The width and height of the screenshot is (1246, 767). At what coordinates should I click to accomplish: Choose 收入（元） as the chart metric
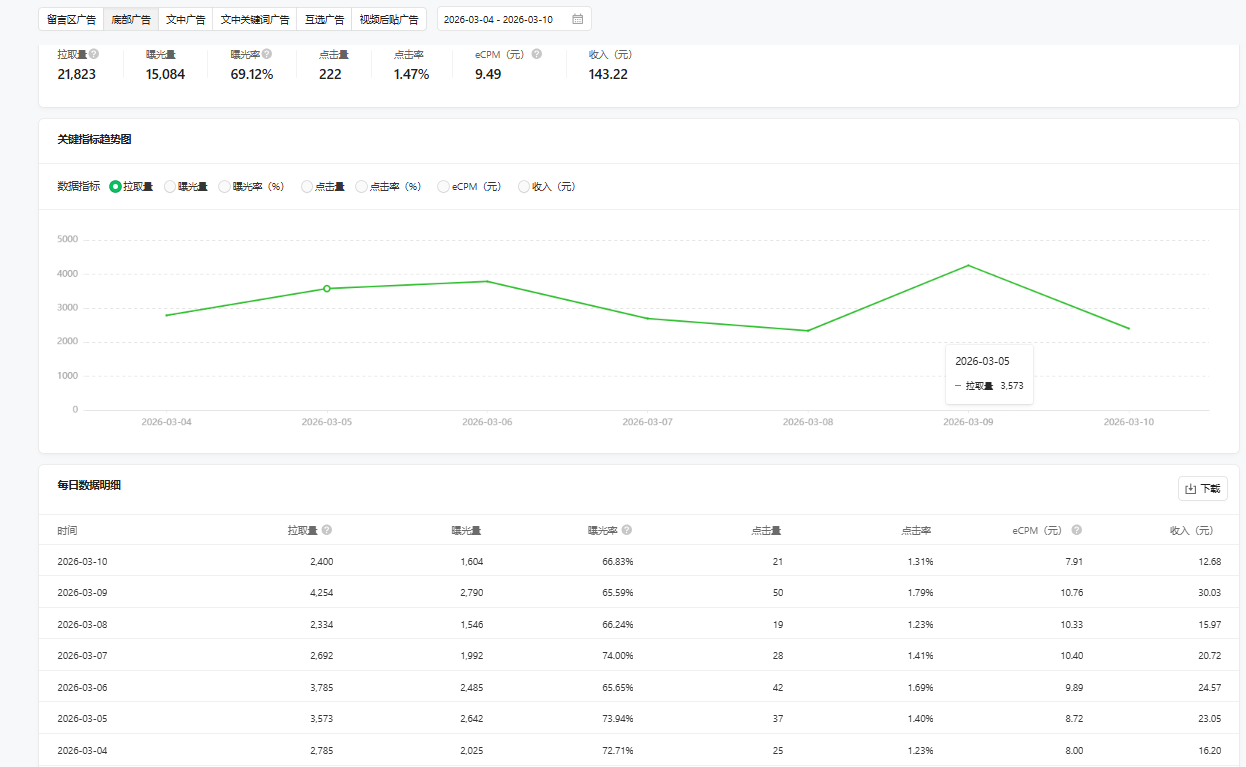click(524, 186)
